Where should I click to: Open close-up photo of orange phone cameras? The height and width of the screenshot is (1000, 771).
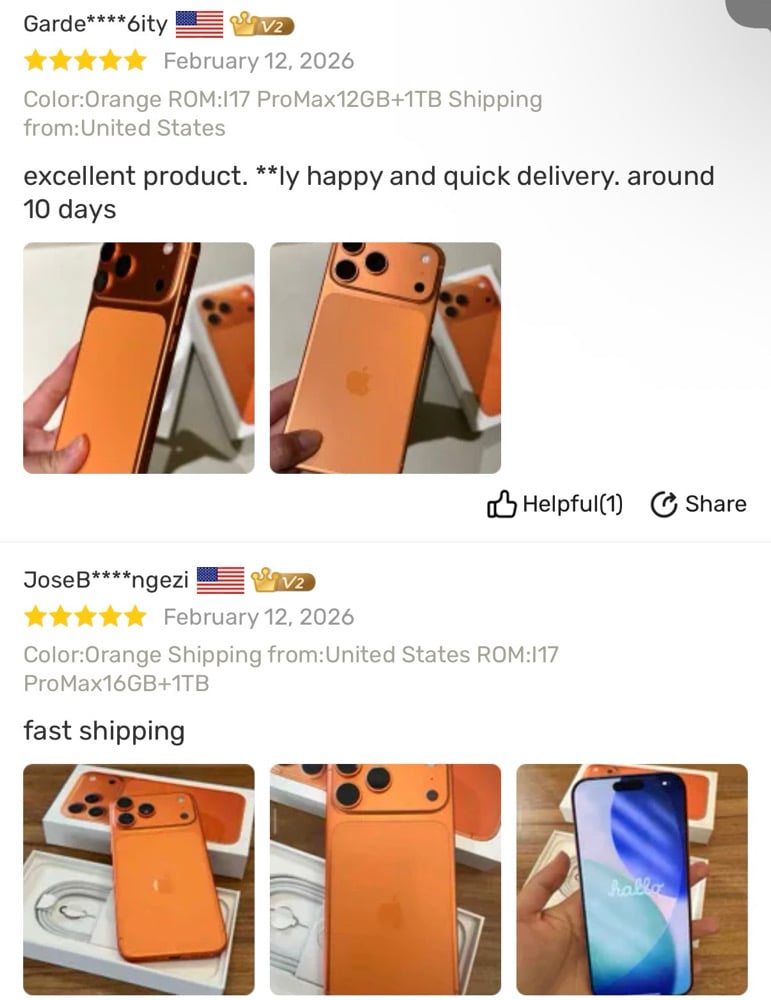click(385, 879)
